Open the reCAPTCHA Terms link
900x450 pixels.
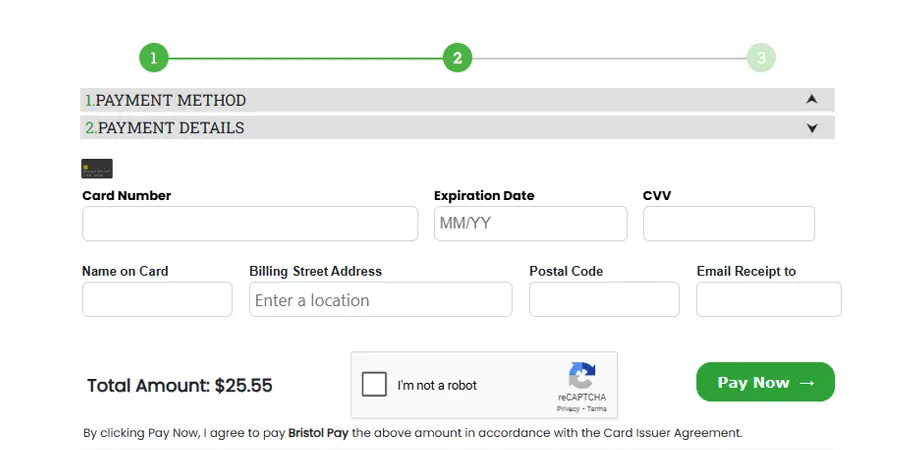pyautogui.click(x=596, y=409)
